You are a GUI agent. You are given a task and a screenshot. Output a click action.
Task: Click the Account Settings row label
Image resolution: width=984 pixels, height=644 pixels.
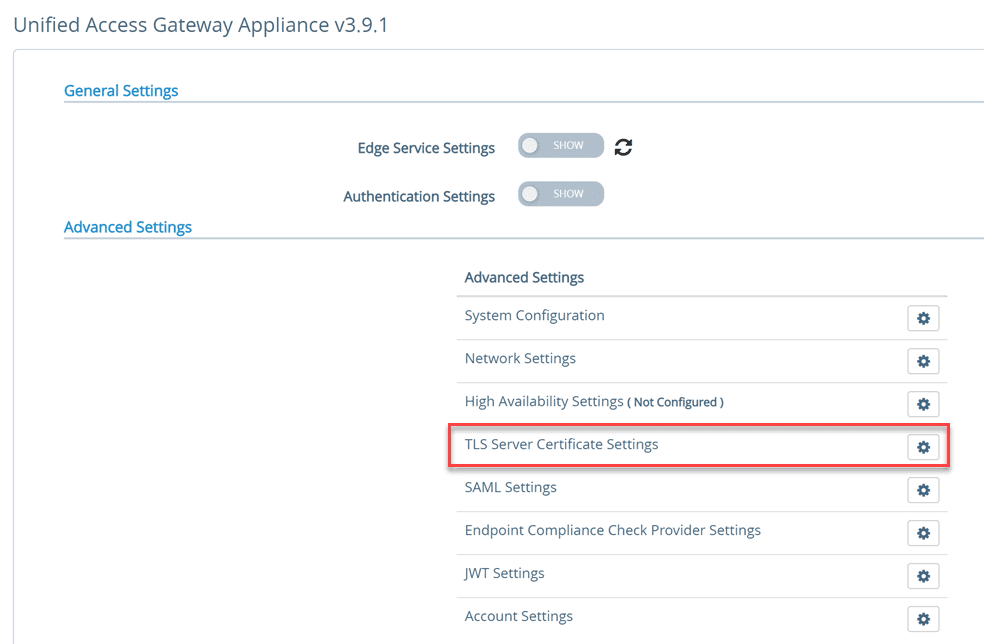(518, 616)
